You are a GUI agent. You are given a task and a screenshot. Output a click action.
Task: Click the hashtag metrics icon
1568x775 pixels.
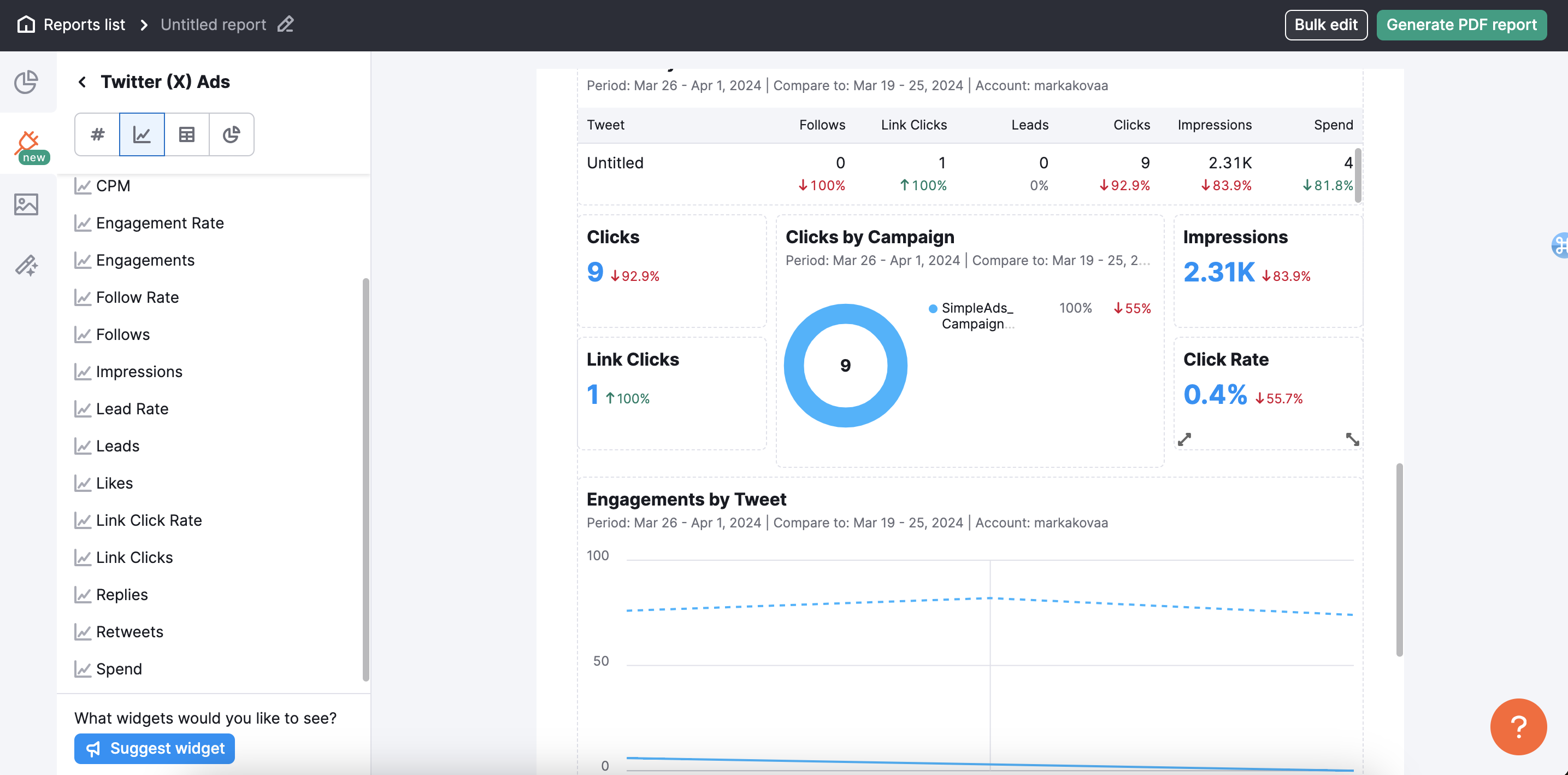[x=97, y=134]
